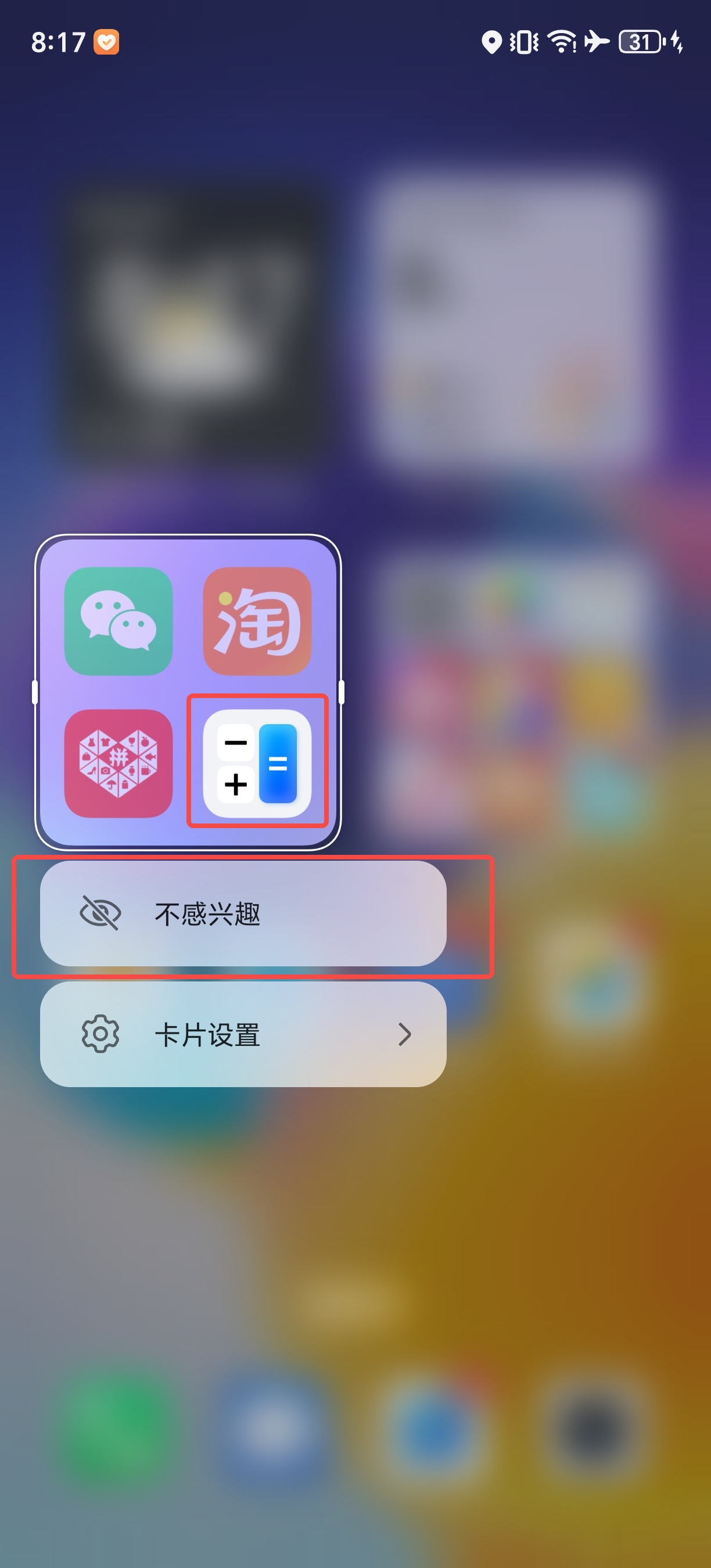Open the 卡片设置 menu entry
The image size is (711, 1568).
click(x=243, y=1034)
